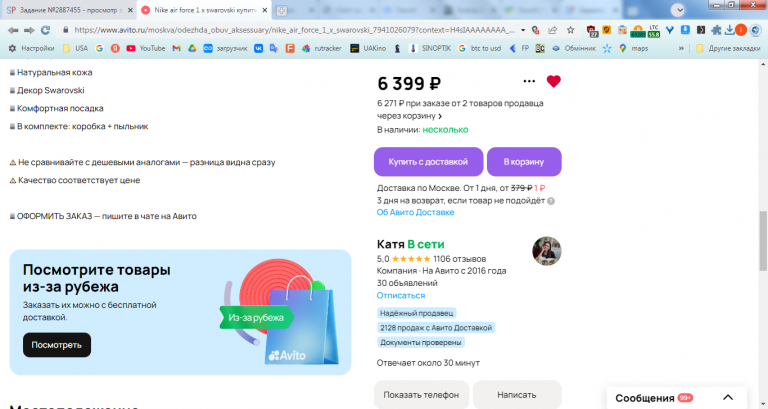Open the UAKino bookmark
Screen dimensions: 768x409
pos(368,48)
